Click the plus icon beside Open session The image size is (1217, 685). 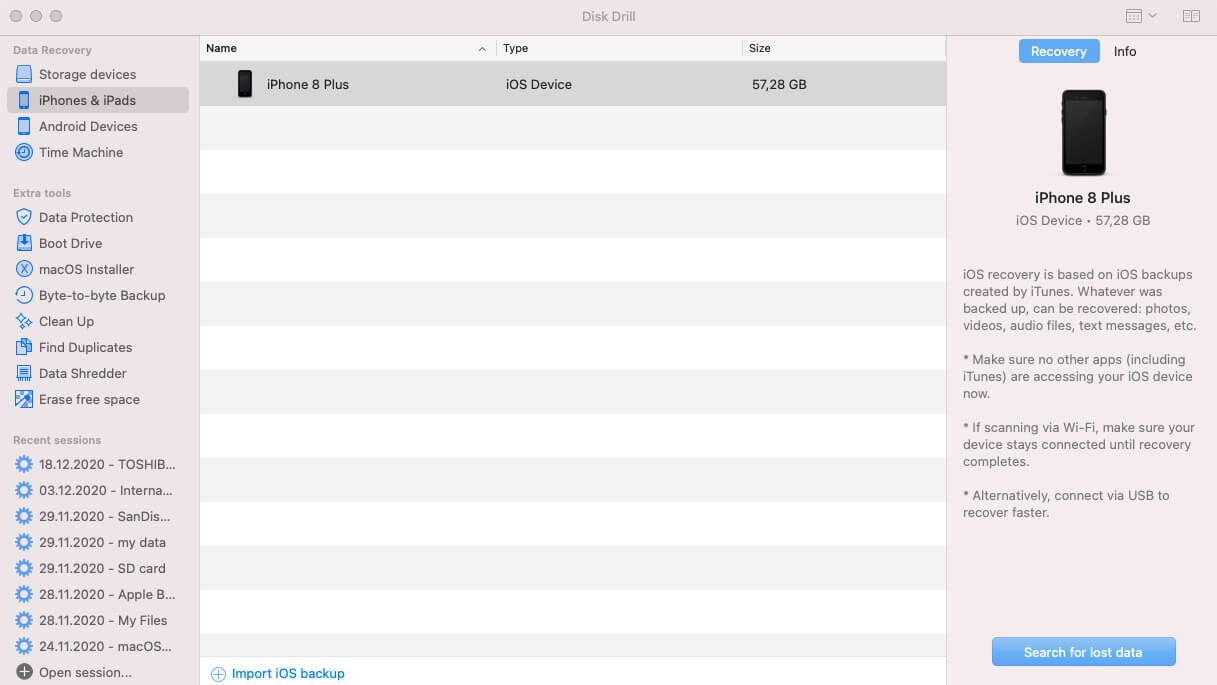pos(24,672)
